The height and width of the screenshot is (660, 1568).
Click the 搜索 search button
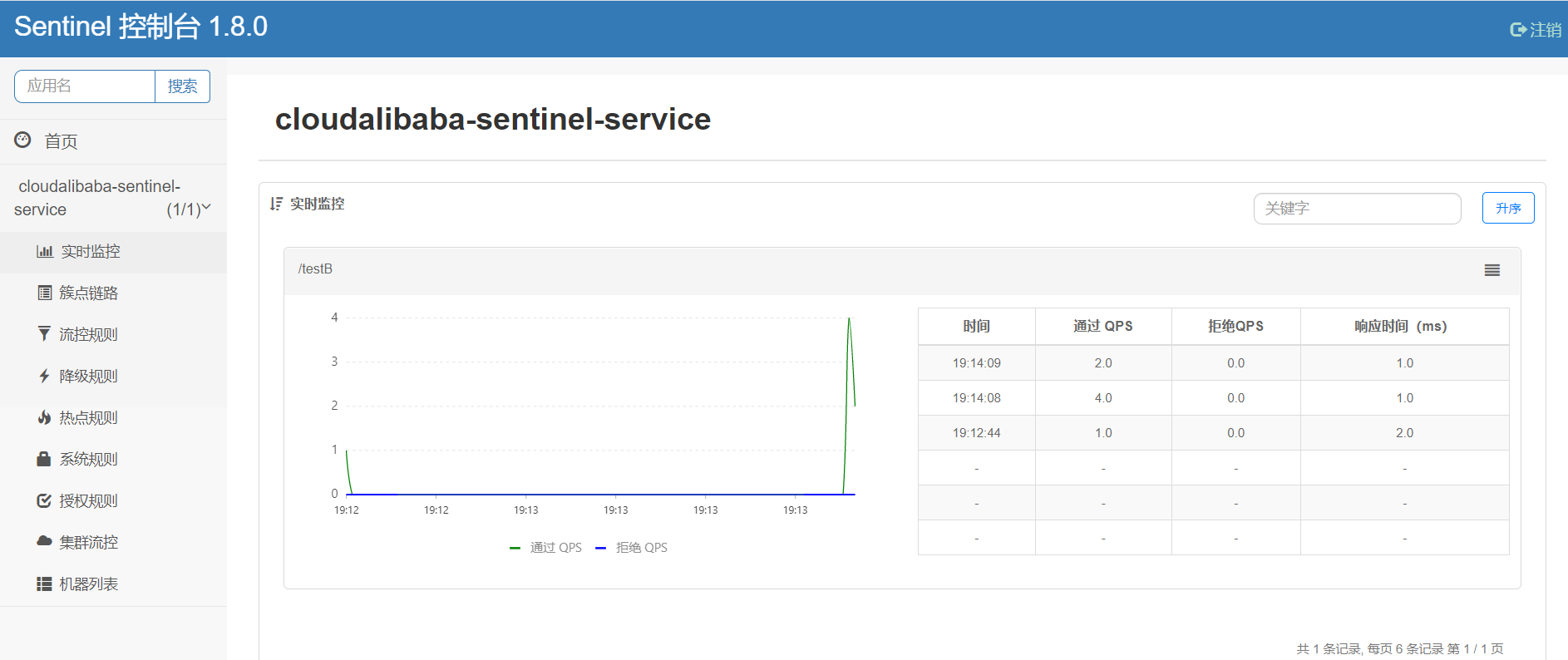coord(182,86)
